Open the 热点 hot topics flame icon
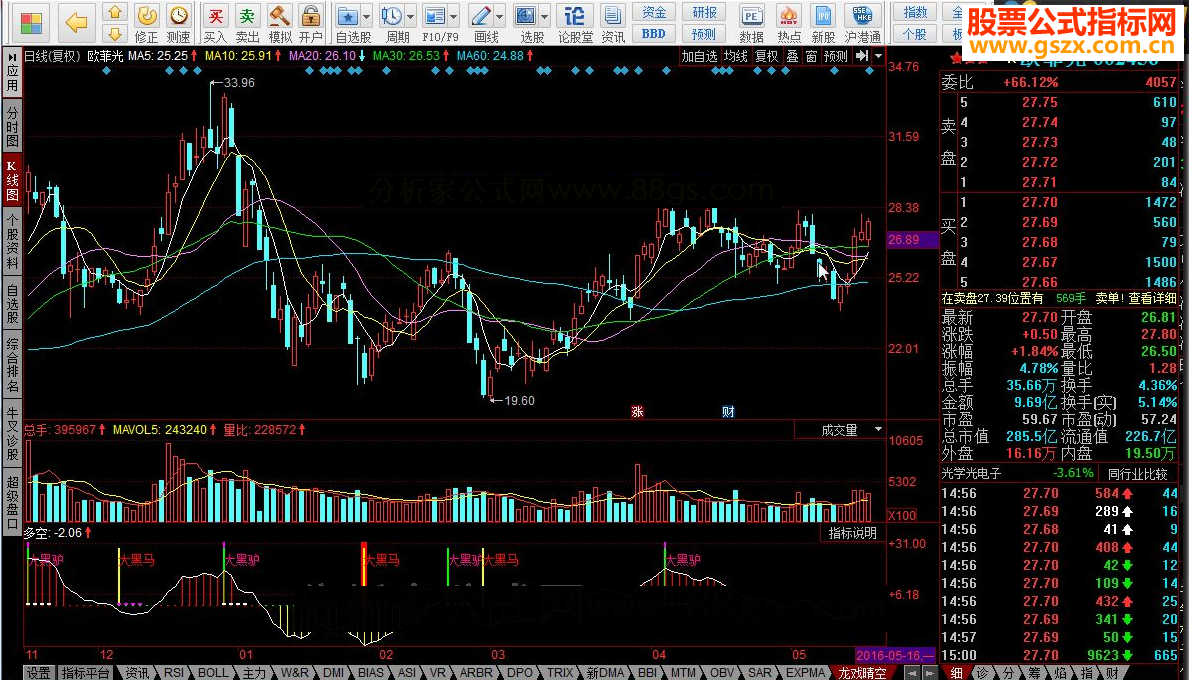Screen dimensions: 1189x680 (789, 24)
